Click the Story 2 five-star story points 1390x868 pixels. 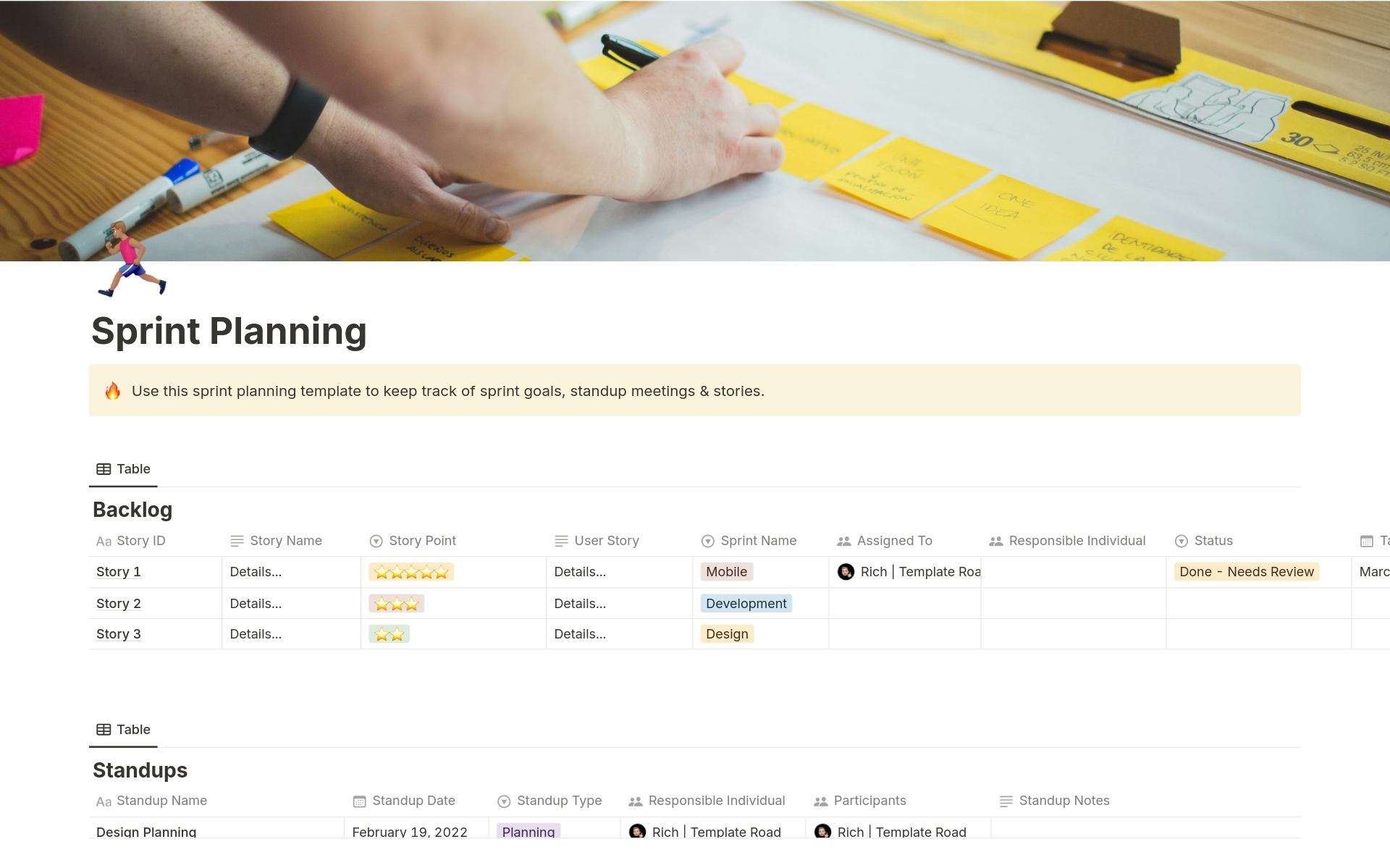pos(396,602)
